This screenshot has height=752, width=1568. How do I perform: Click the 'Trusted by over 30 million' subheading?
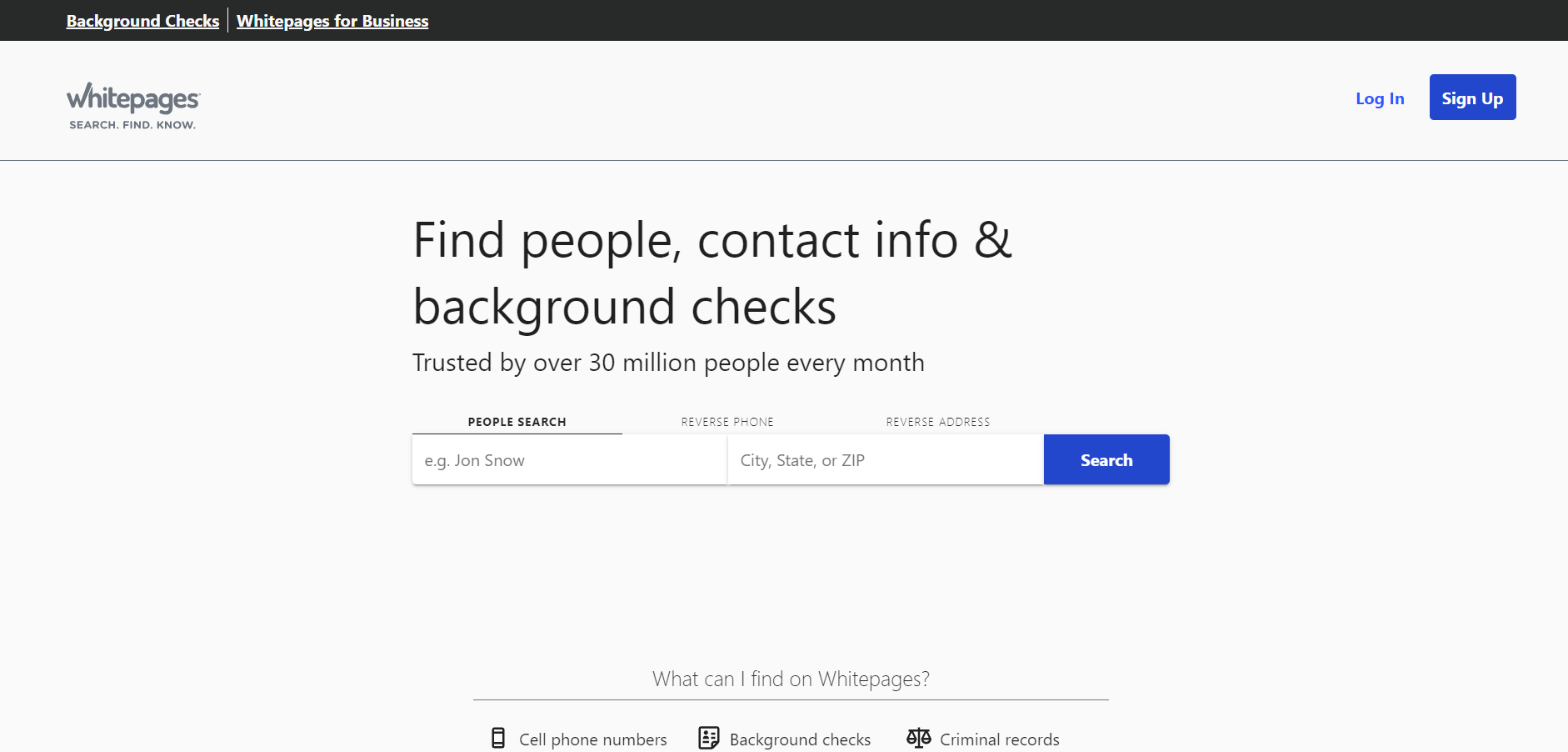pos(668,363)
